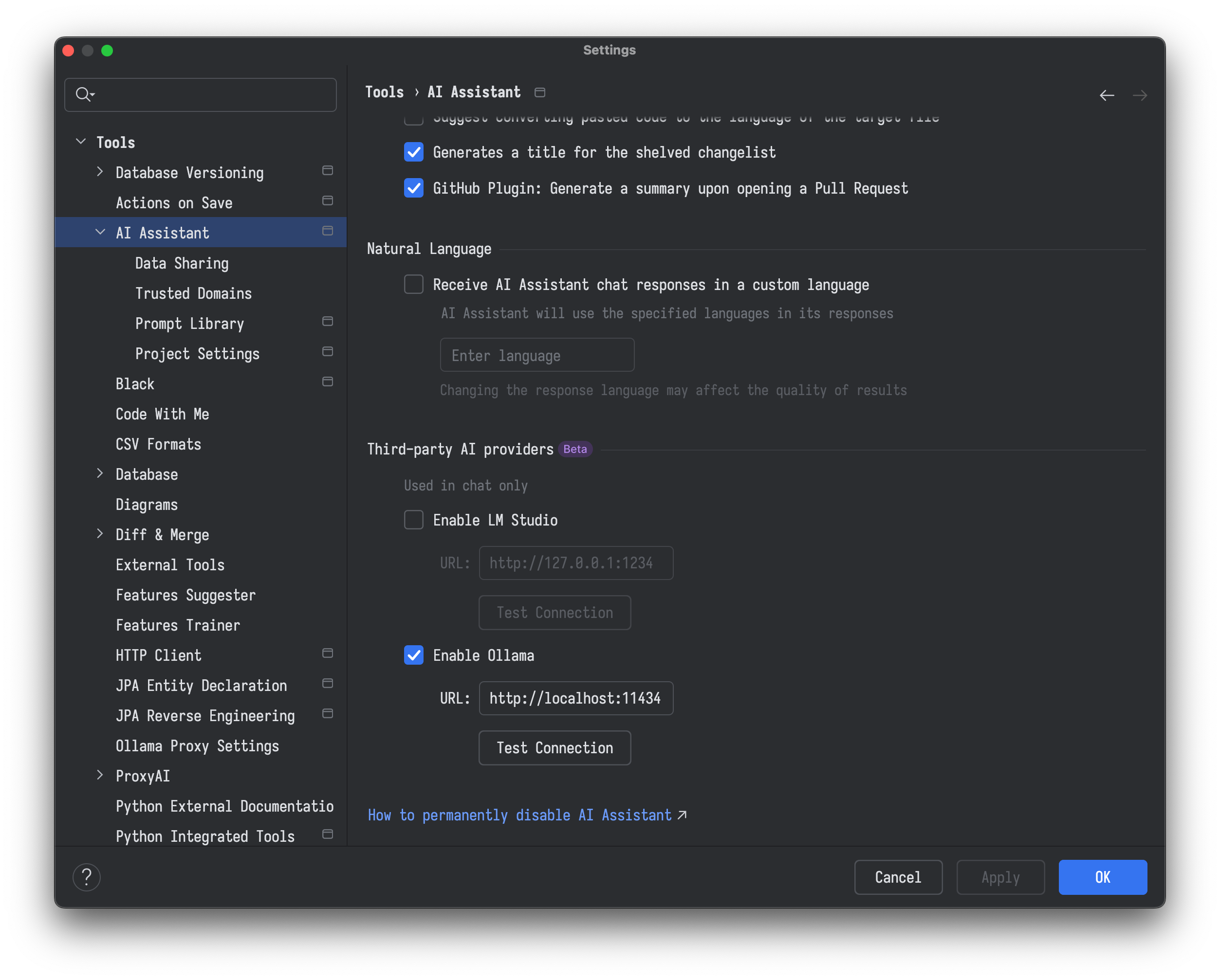Viewport: 1220px width, 980px height.
Task: Check receive chat responses in custom language
Action: [x=414, y=285]
